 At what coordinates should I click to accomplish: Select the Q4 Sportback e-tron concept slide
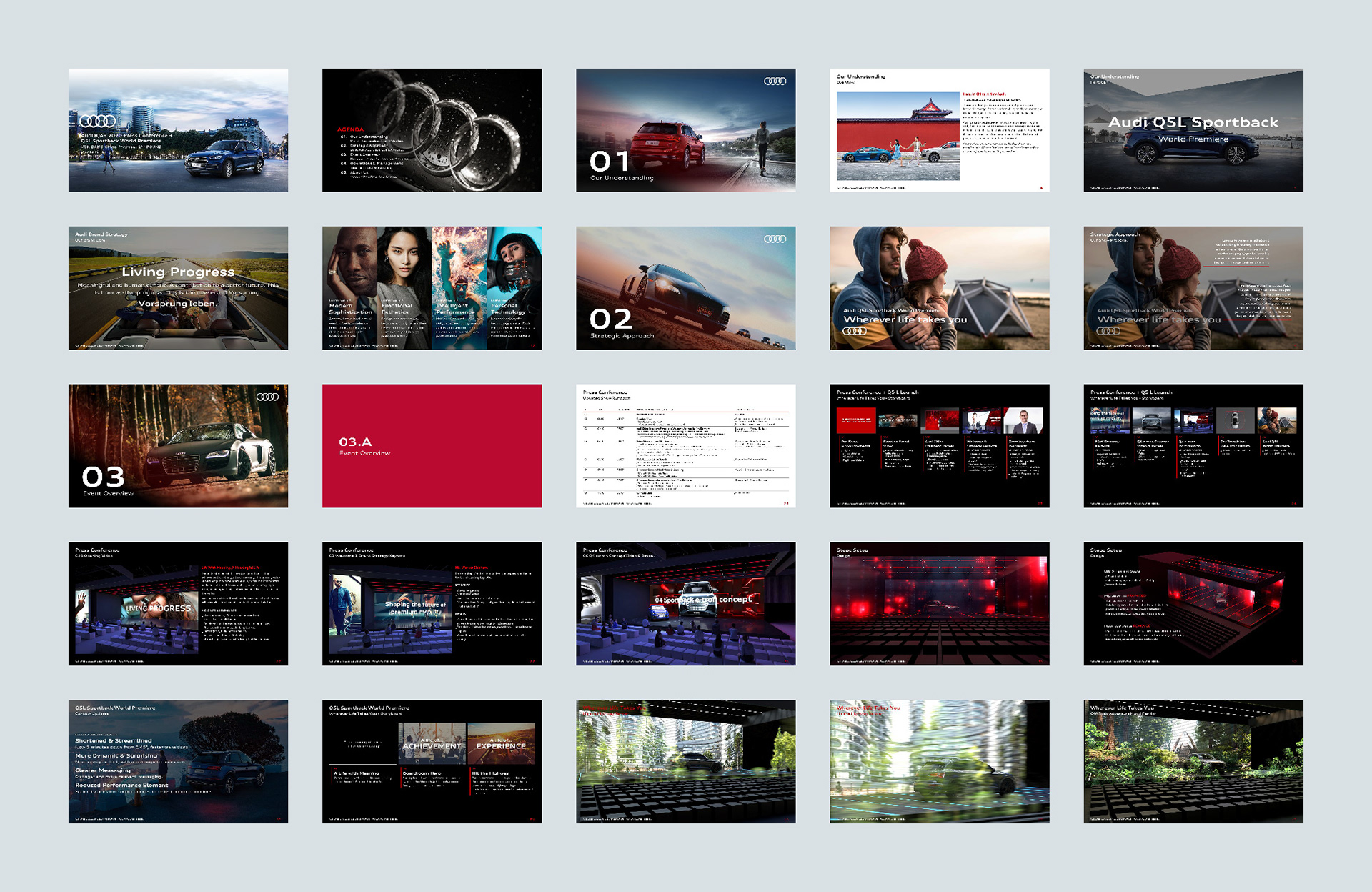click(685, 603)
